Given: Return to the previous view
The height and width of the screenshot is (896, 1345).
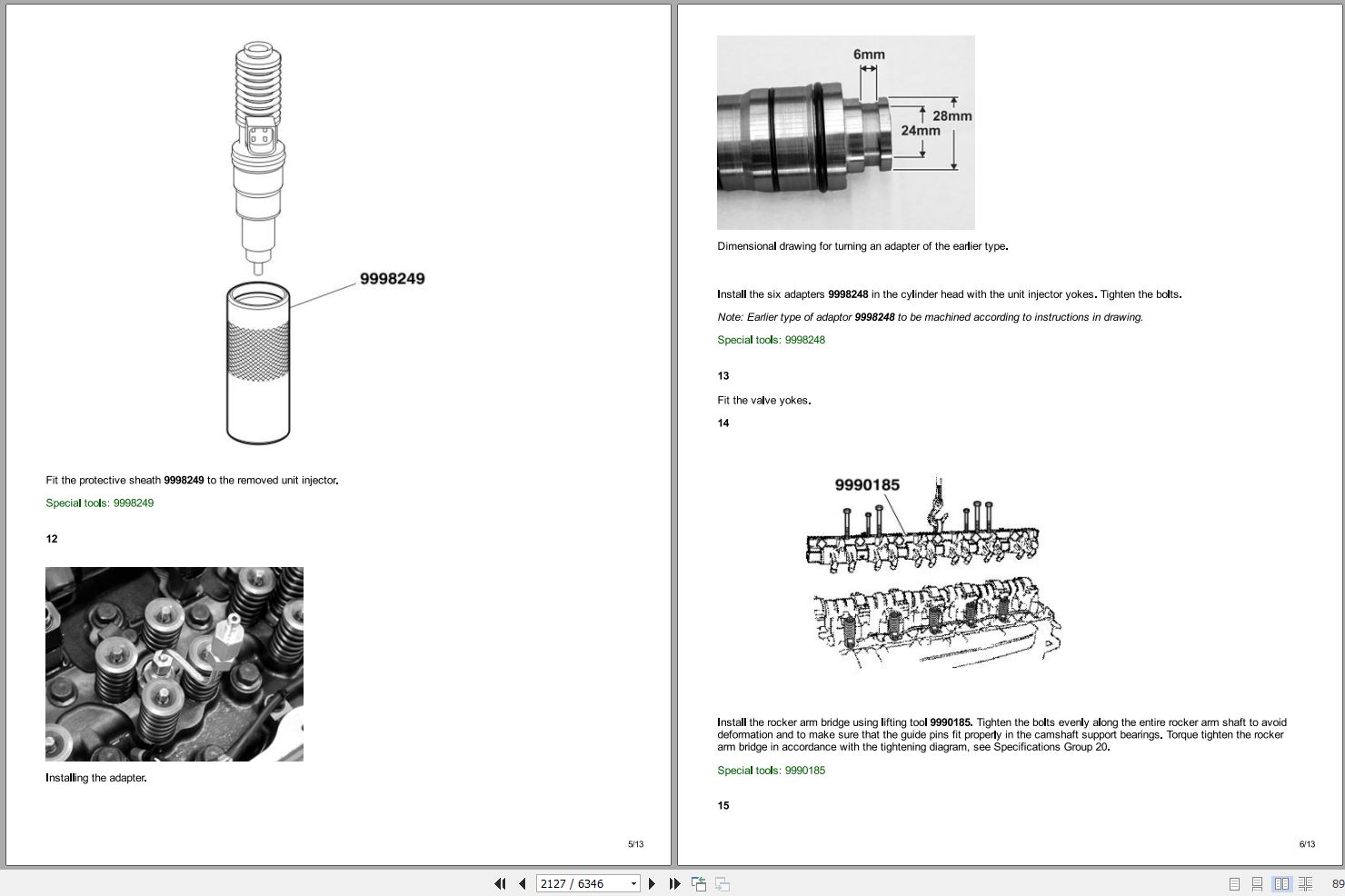Looking at the screenshot, I should pyautogui.click(x=699, y=882).
